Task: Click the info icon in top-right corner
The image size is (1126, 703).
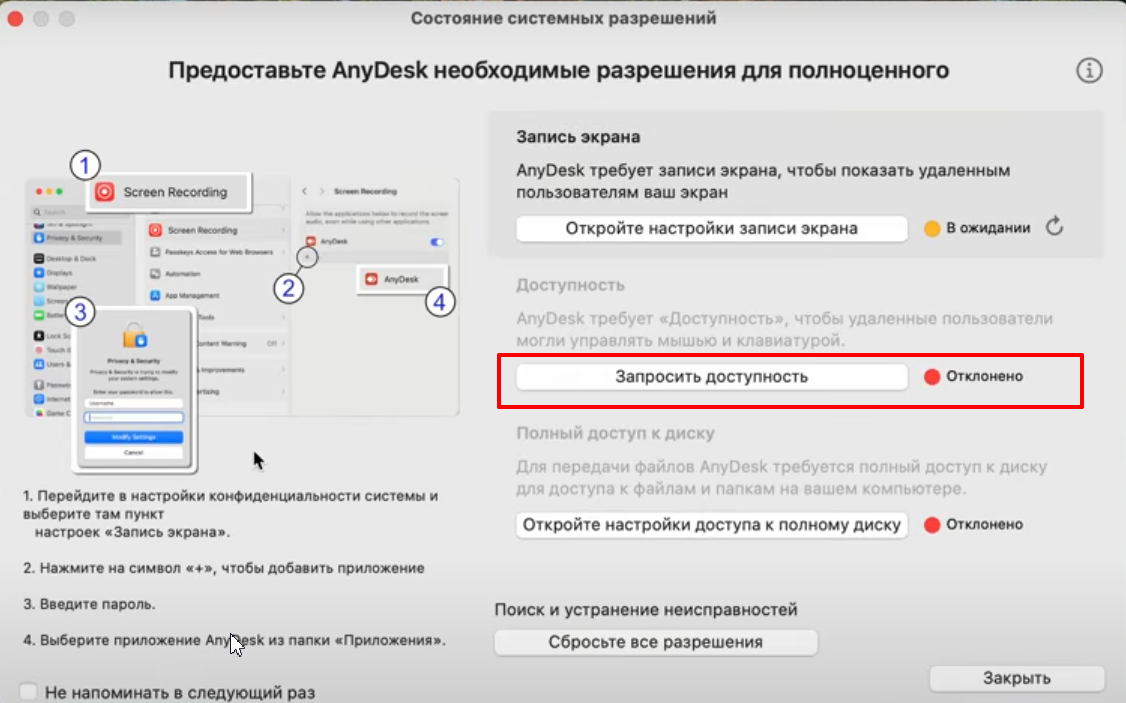Action: (1088, 70)
